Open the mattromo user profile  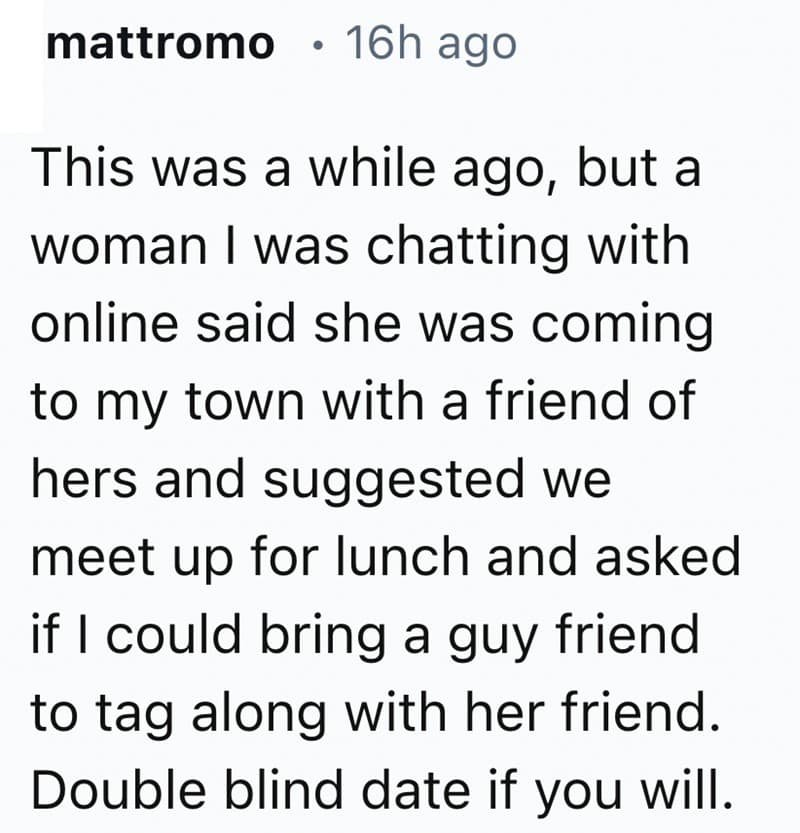[160, 44]
